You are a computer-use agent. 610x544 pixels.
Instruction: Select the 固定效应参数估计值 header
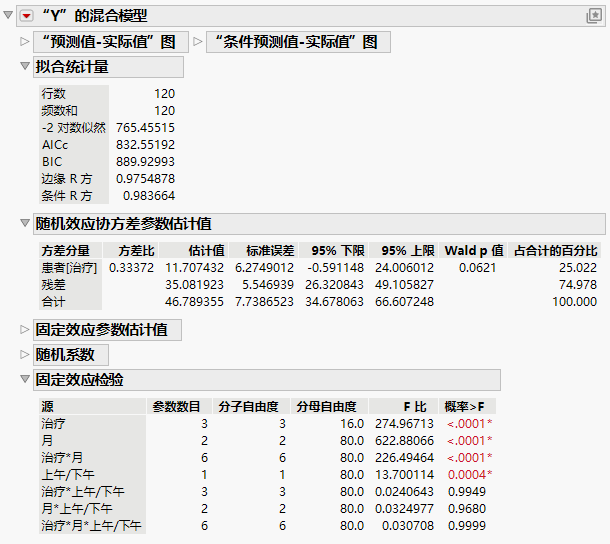[x=107, y=330]
